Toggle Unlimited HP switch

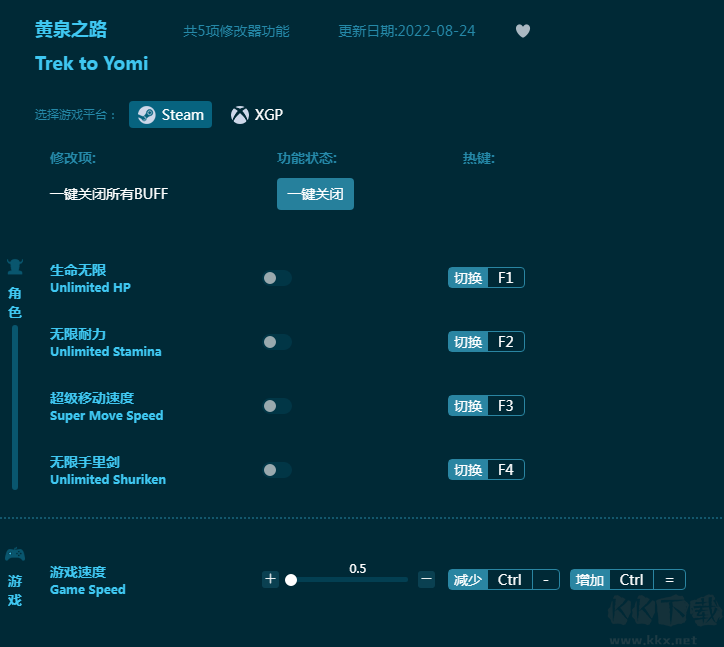277,278
